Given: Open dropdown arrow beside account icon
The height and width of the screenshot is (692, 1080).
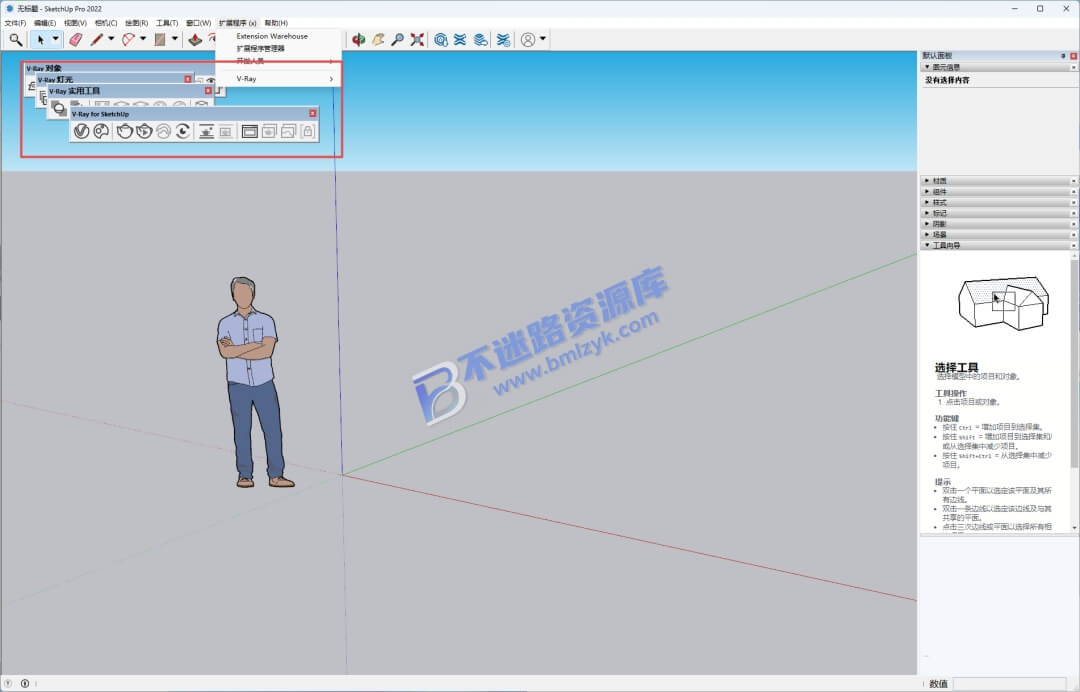Looking at the screenshot, I should tap(543, 39).
